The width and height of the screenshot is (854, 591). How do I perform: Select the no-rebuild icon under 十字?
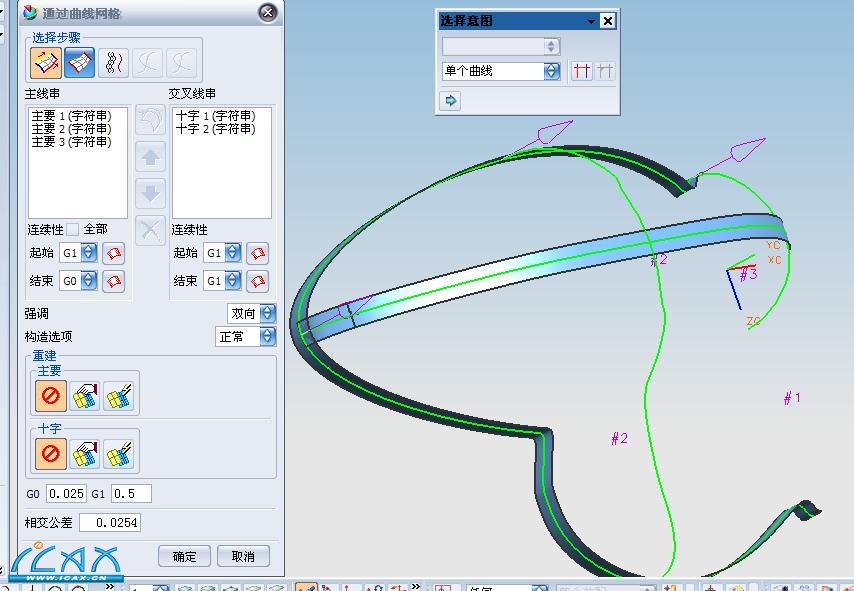pos(52,454)
